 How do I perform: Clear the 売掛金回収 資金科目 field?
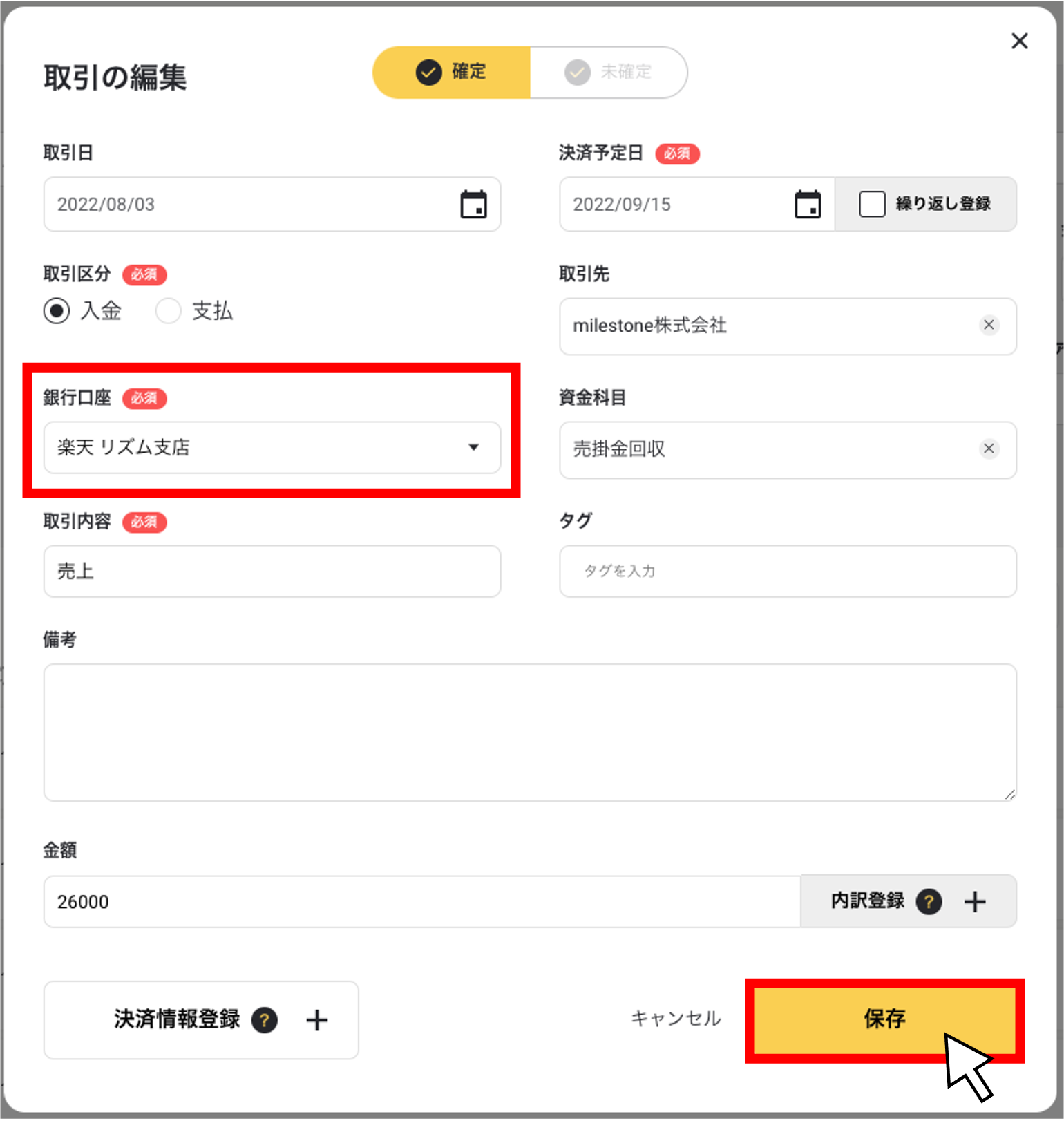pyautogui.click(x=989, y=449)
